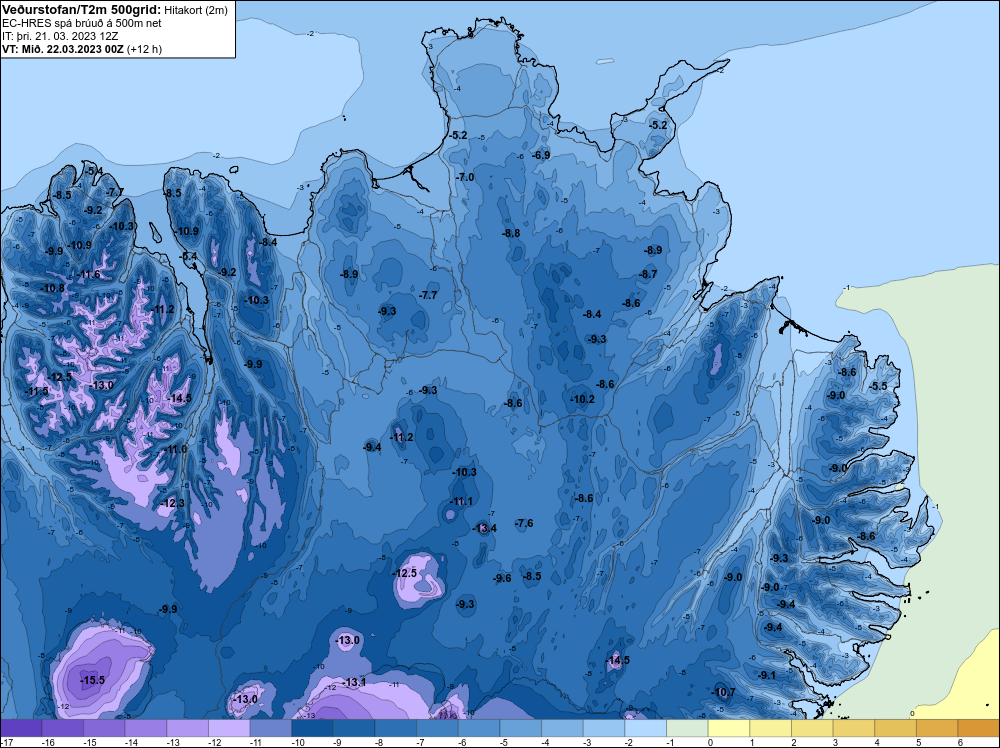Select the -6.9 temperature label
The width and height of the screenshot is (1000, 748).
click(541, 155)
